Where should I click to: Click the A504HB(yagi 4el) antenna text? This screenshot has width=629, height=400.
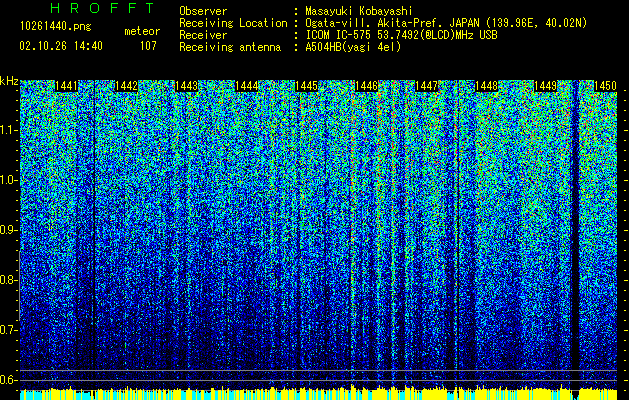click(x=353, y=47)
